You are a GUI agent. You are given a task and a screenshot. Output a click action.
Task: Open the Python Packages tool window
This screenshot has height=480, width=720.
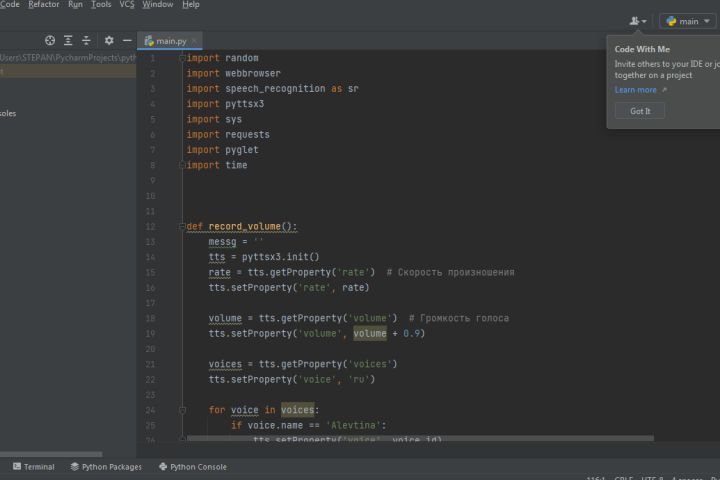(x=106, y=467)
